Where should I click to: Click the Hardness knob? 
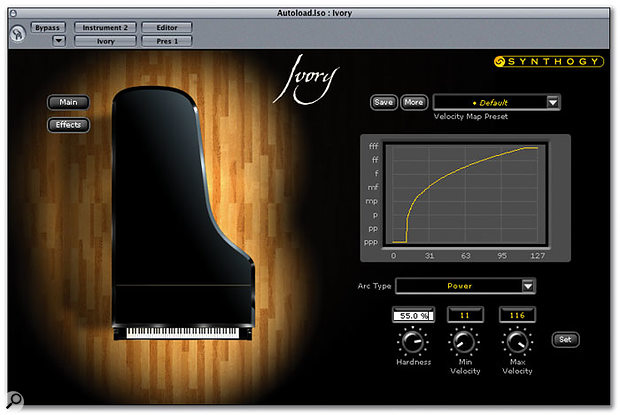(413, 342)
